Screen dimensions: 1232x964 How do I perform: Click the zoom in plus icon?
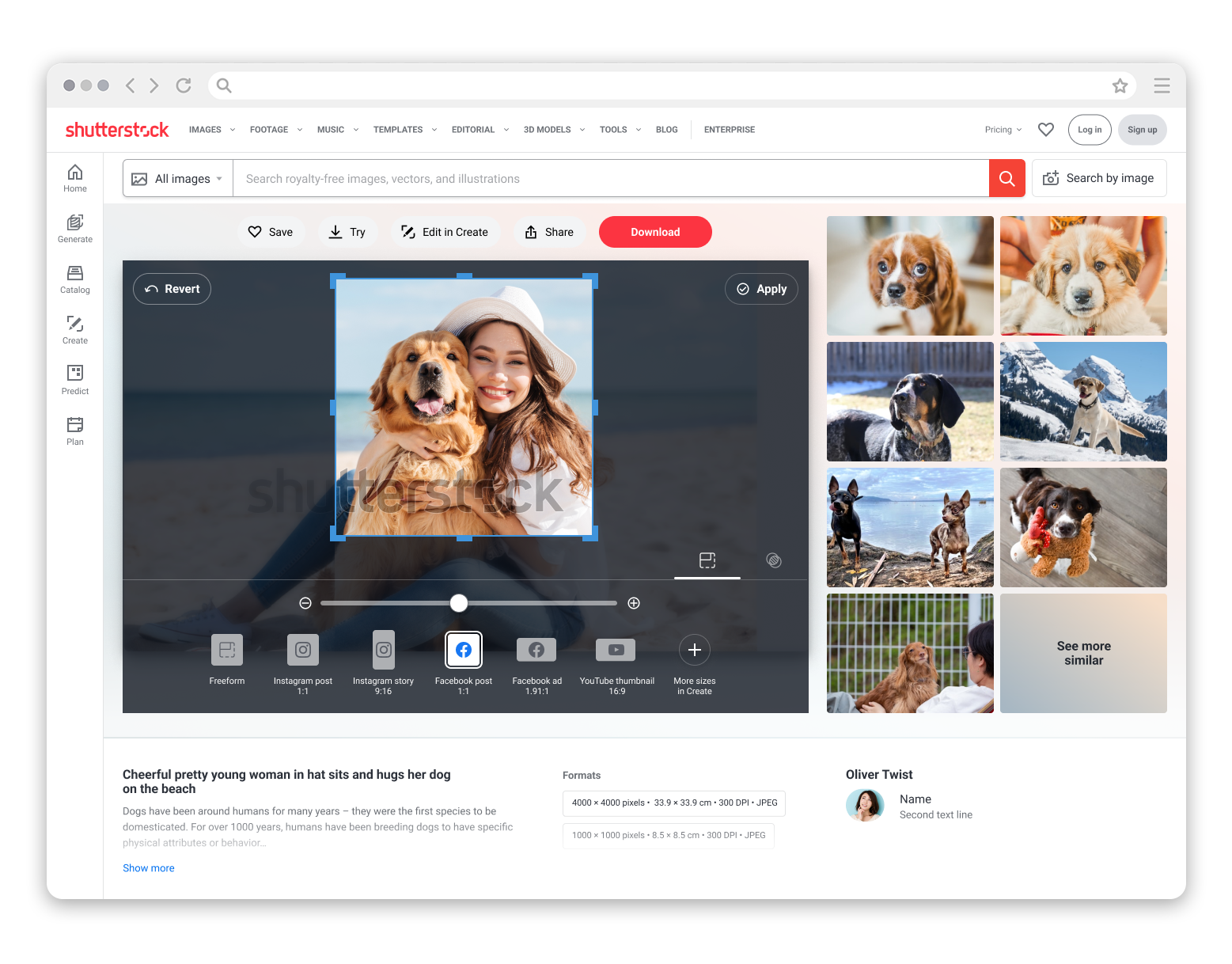click(634, 603)
